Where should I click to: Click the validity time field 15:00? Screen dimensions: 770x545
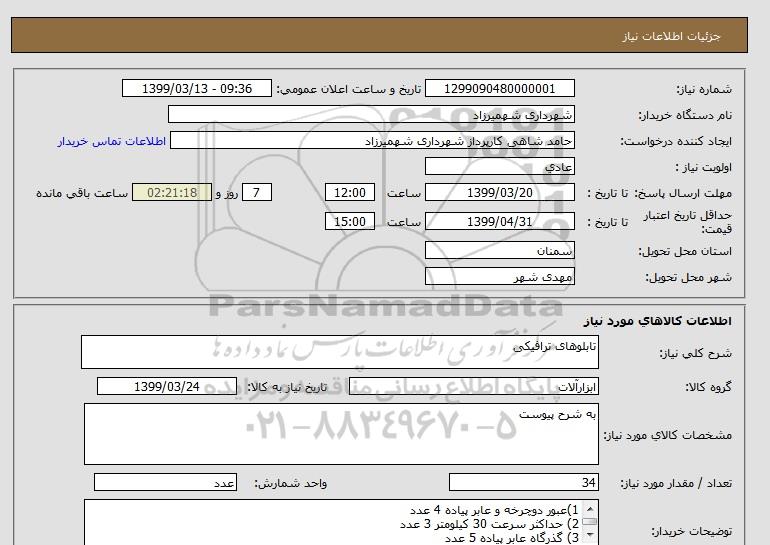pyautogui.click(x=350, y=221)
